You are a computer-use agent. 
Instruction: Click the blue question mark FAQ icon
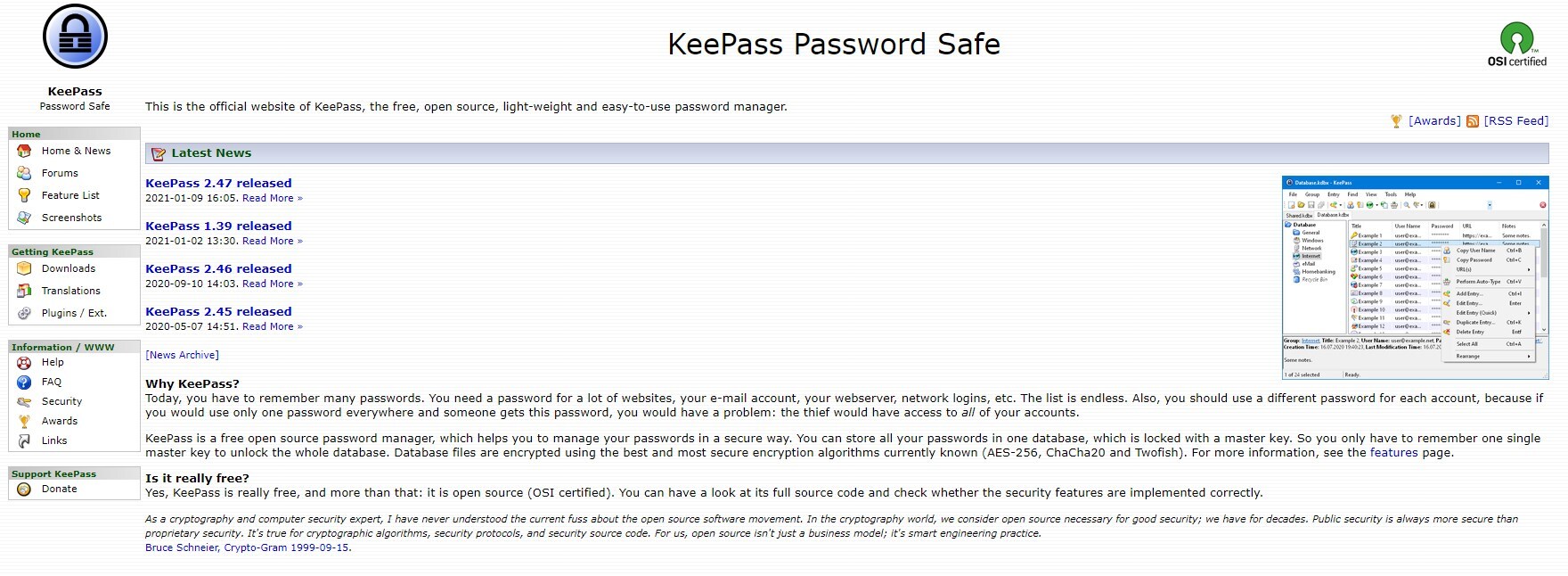(24, 383)
